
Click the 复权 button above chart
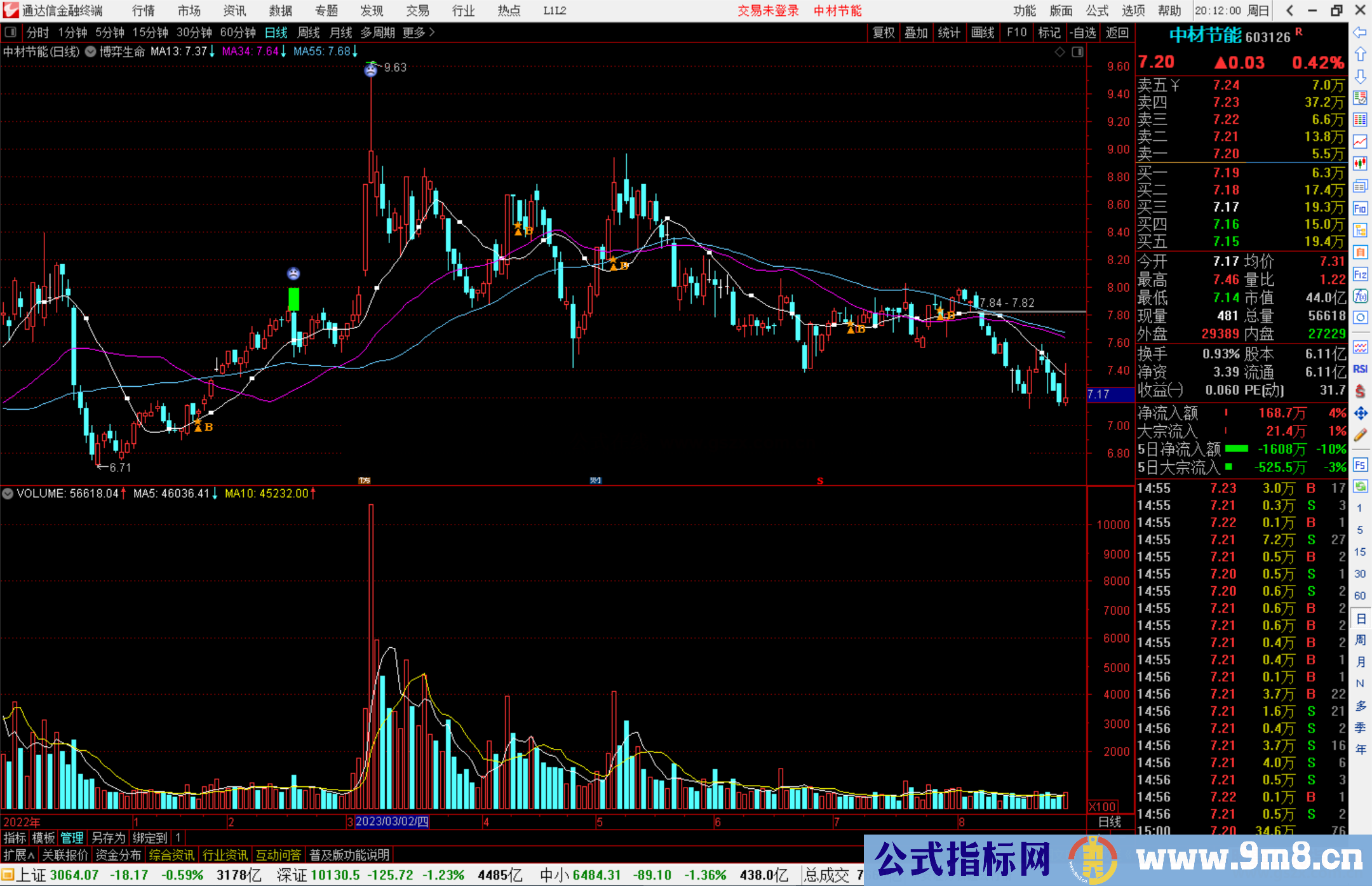(884, 32)
